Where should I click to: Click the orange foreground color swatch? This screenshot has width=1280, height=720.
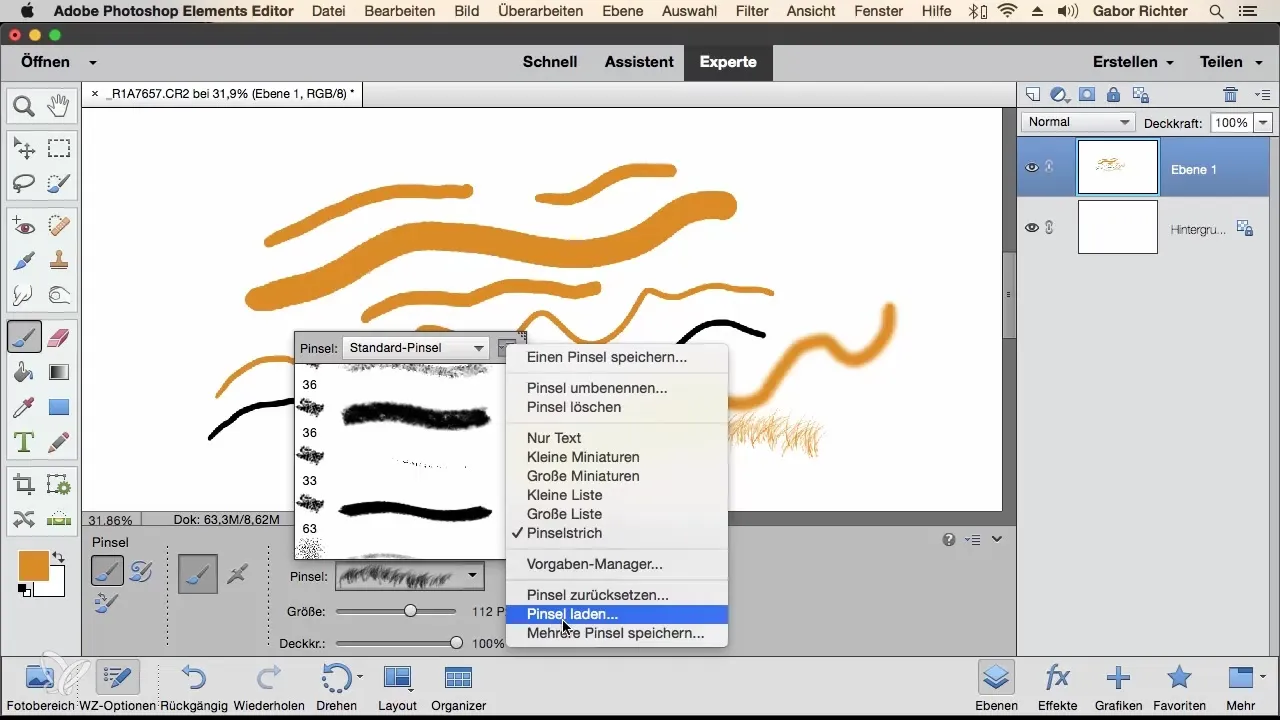[x=34, y=566]
